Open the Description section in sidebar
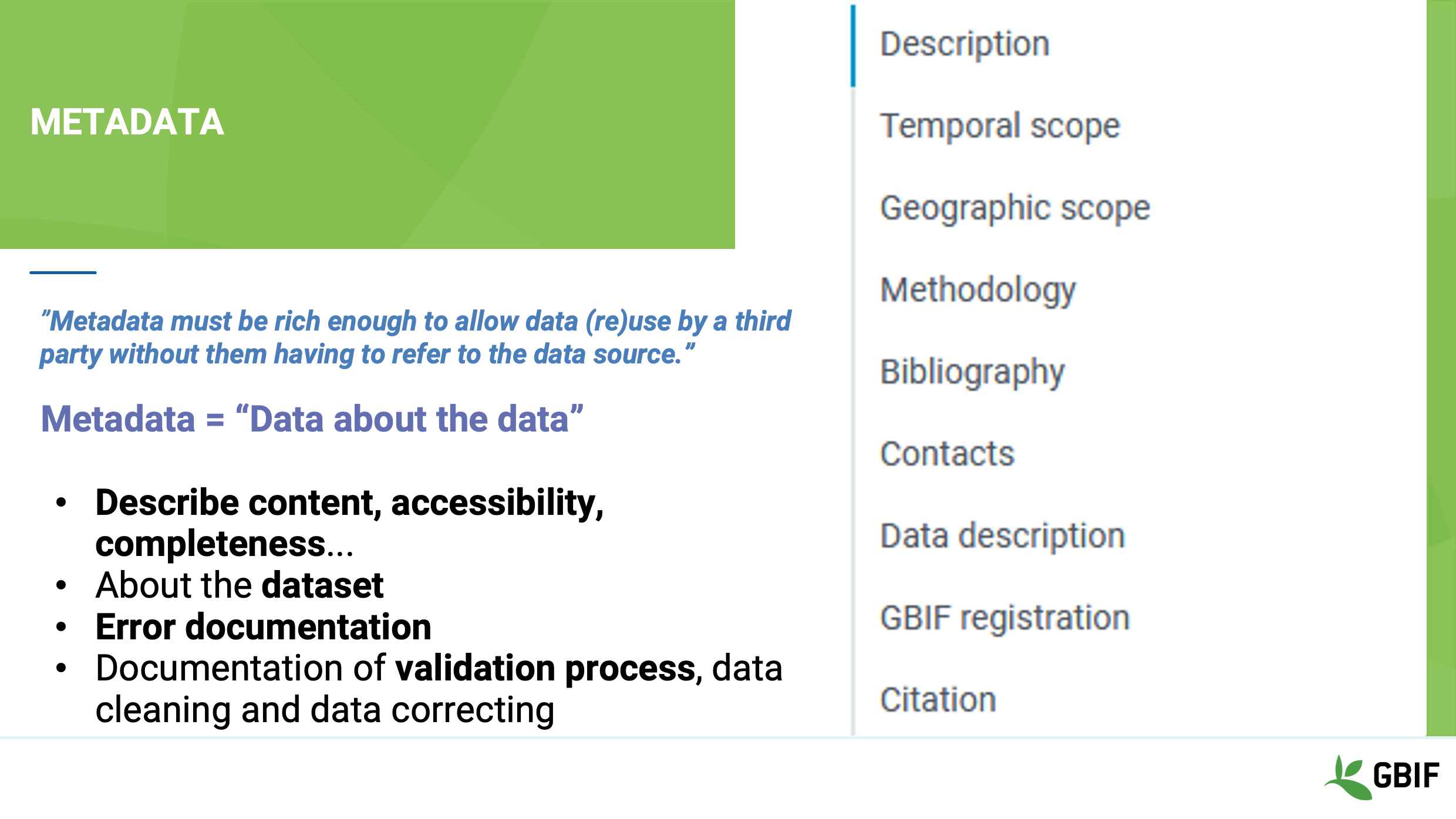 [965, 44]
